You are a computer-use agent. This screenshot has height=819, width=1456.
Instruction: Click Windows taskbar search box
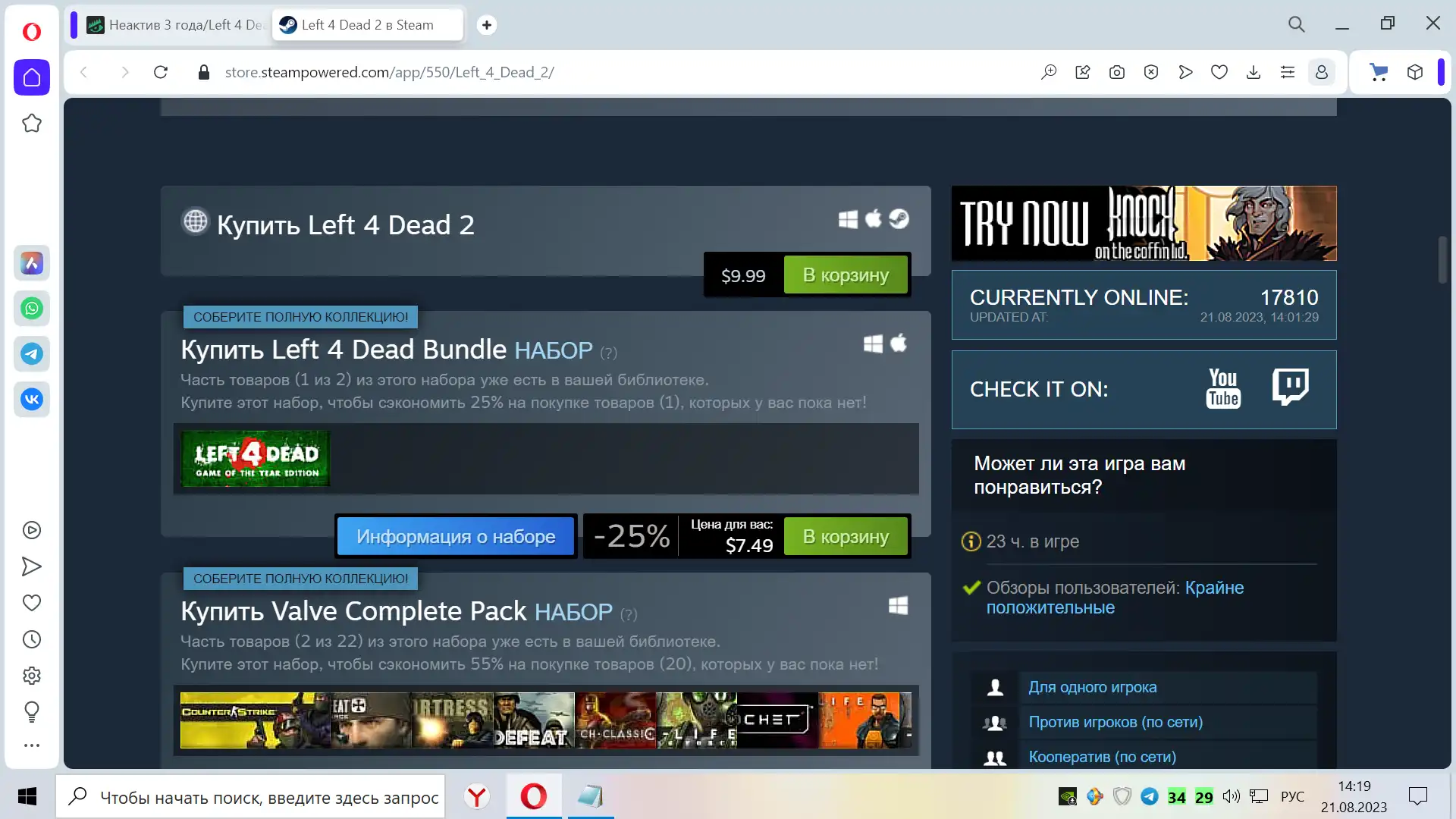pos(250,796)
